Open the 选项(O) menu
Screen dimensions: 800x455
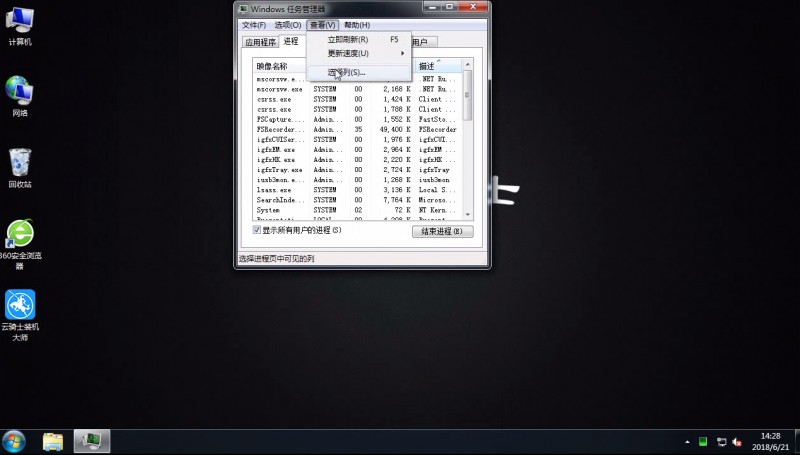pyautogui.click(x=288, y=25)
